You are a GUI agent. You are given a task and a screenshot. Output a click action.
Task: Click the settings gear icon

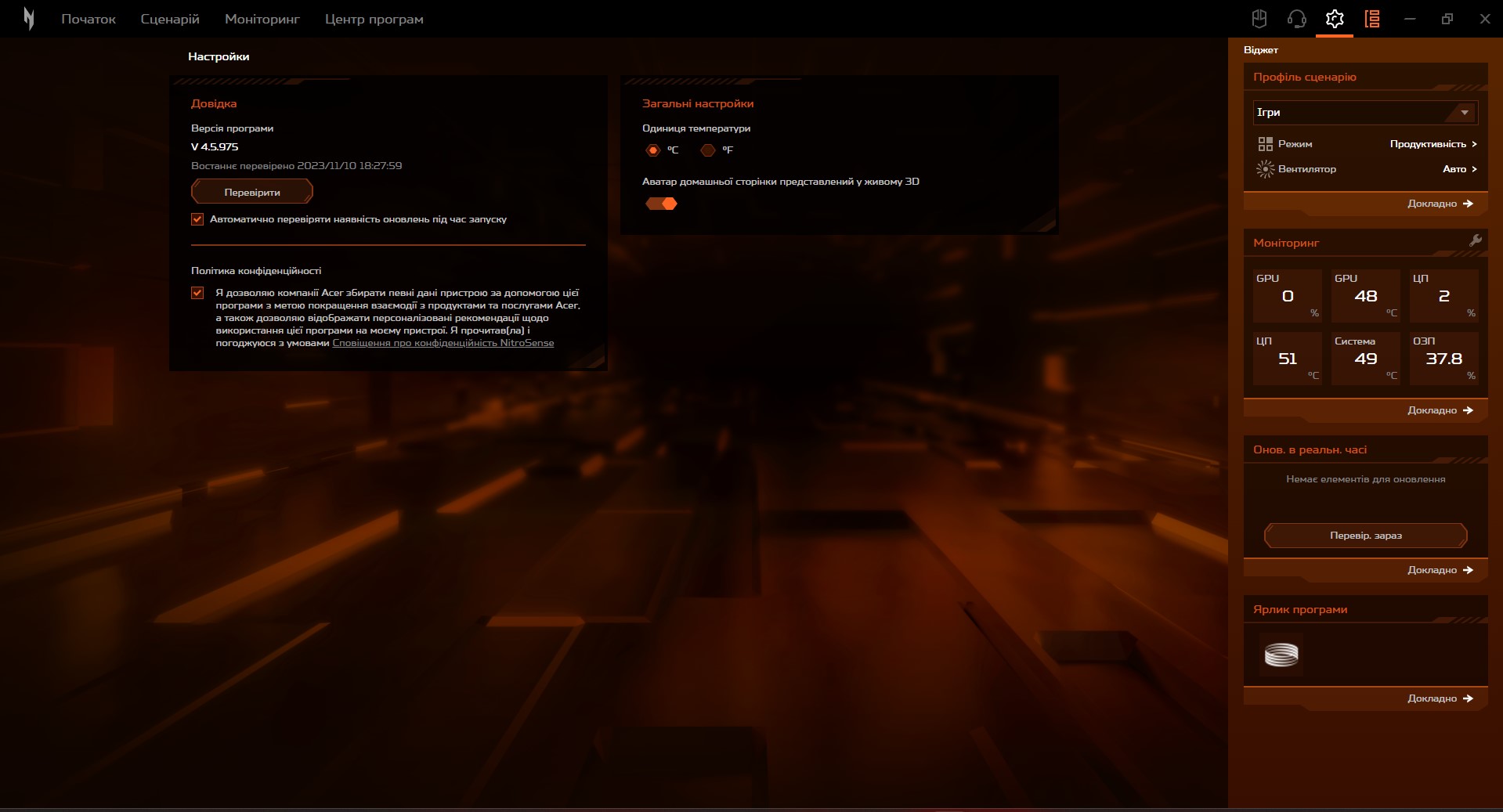click(x=1335, y=19)
